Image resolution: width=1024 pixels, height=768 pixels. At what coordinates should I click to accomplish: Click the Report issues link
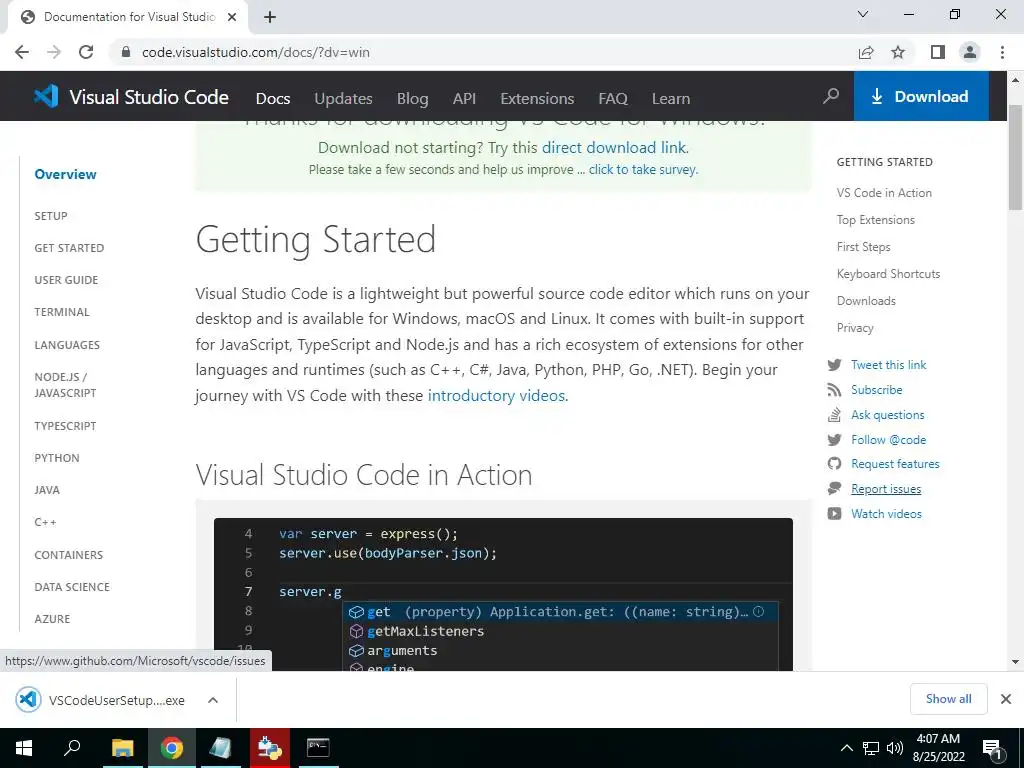[x=886, y=489]
